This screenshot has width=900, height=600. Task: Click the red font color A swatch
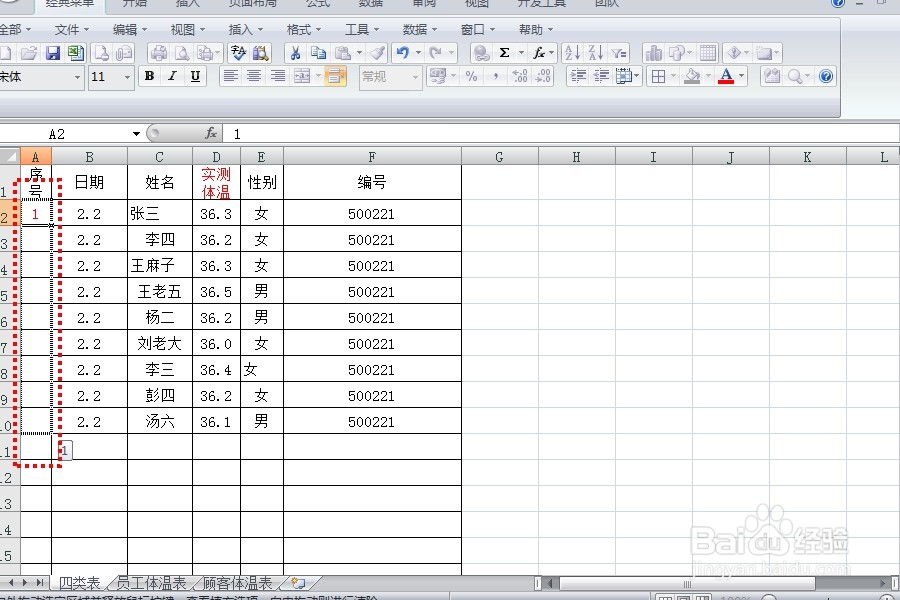[727, 76]
